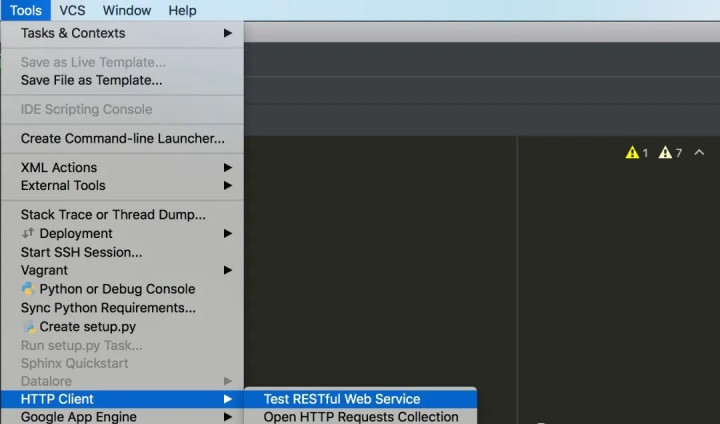Select Test RESTful Web Service
Viewport: 720px width, 424px height.
pyautogui.click(x=360, y=399)
